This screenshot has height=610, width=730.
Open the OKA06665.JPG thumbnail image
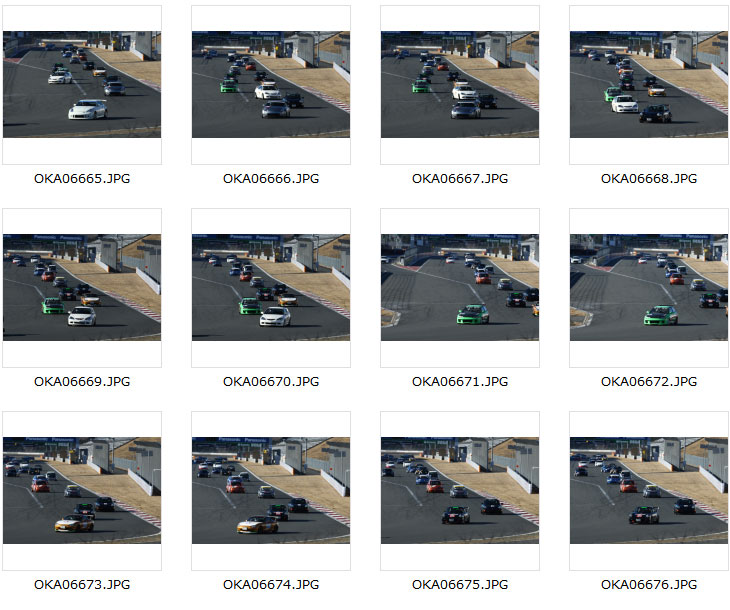82,84
